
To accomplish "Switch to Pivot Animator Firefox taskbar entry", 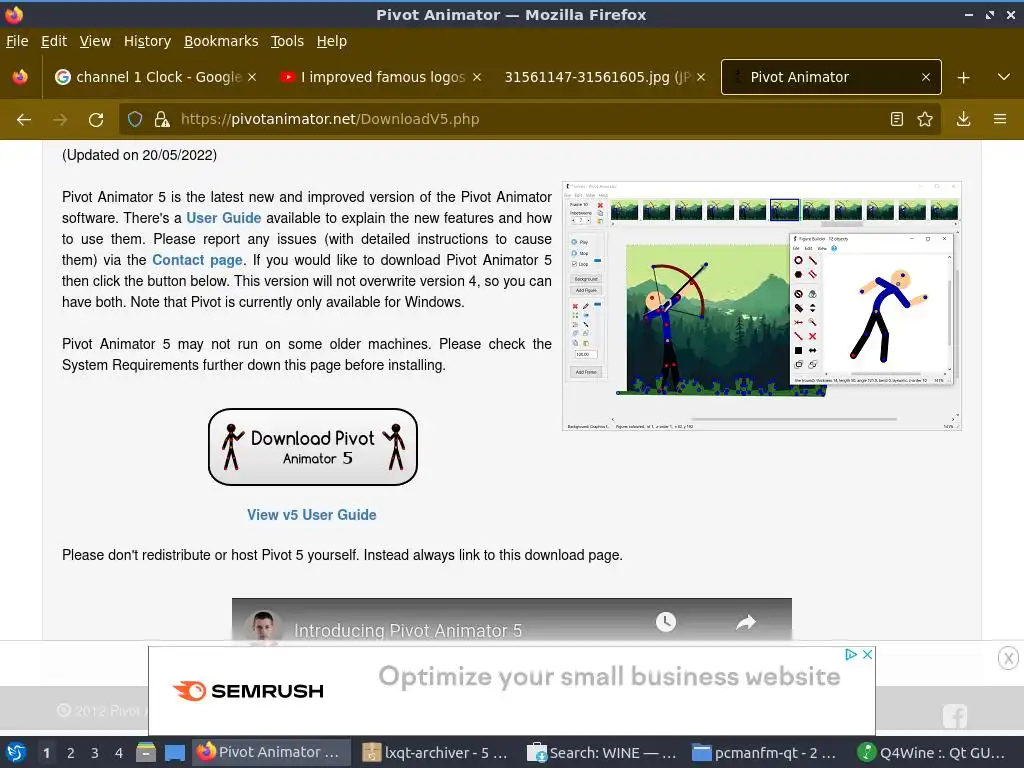I will click(271, 753).
